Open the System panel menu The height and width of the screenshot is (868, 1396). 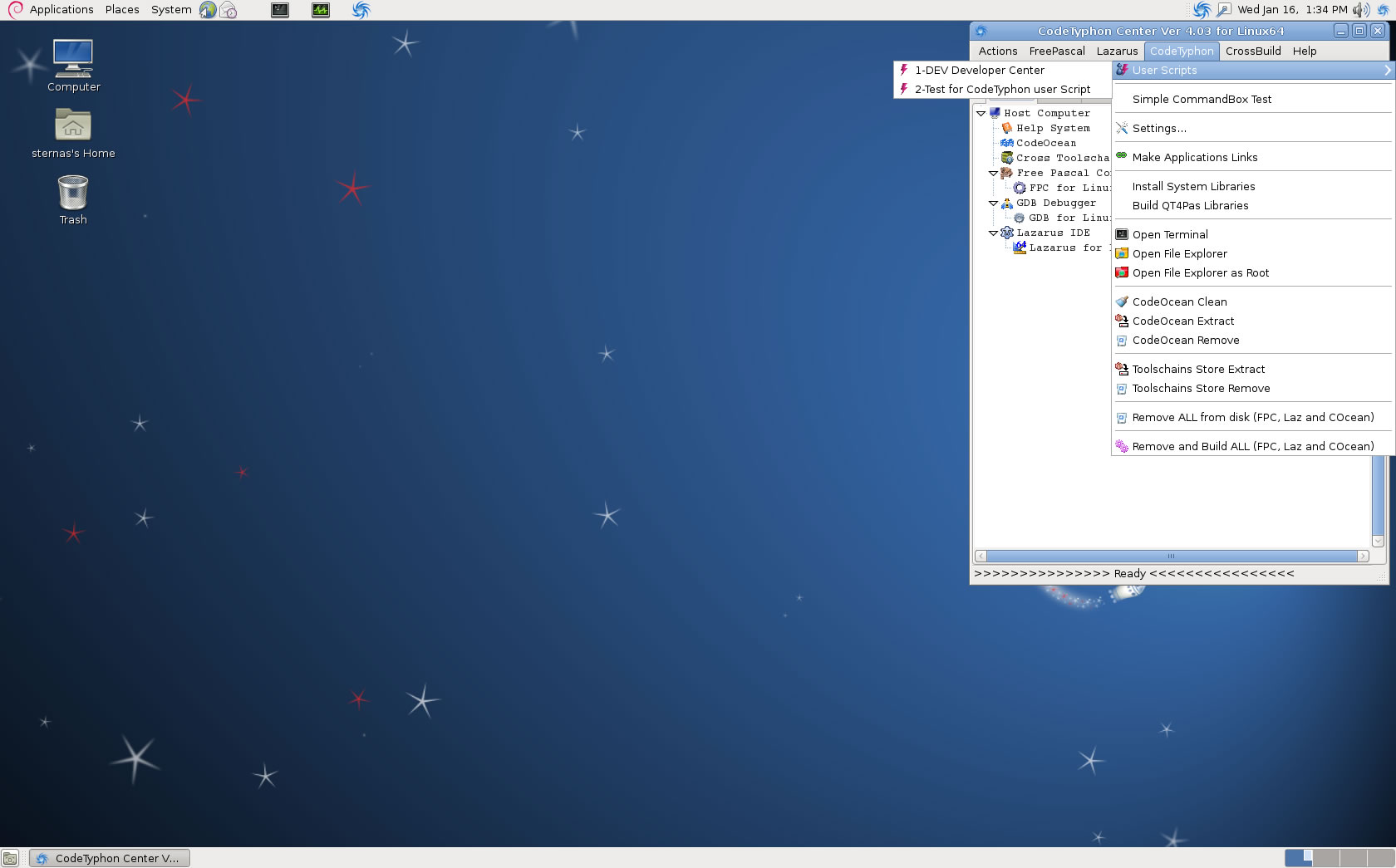coord(171,10)
